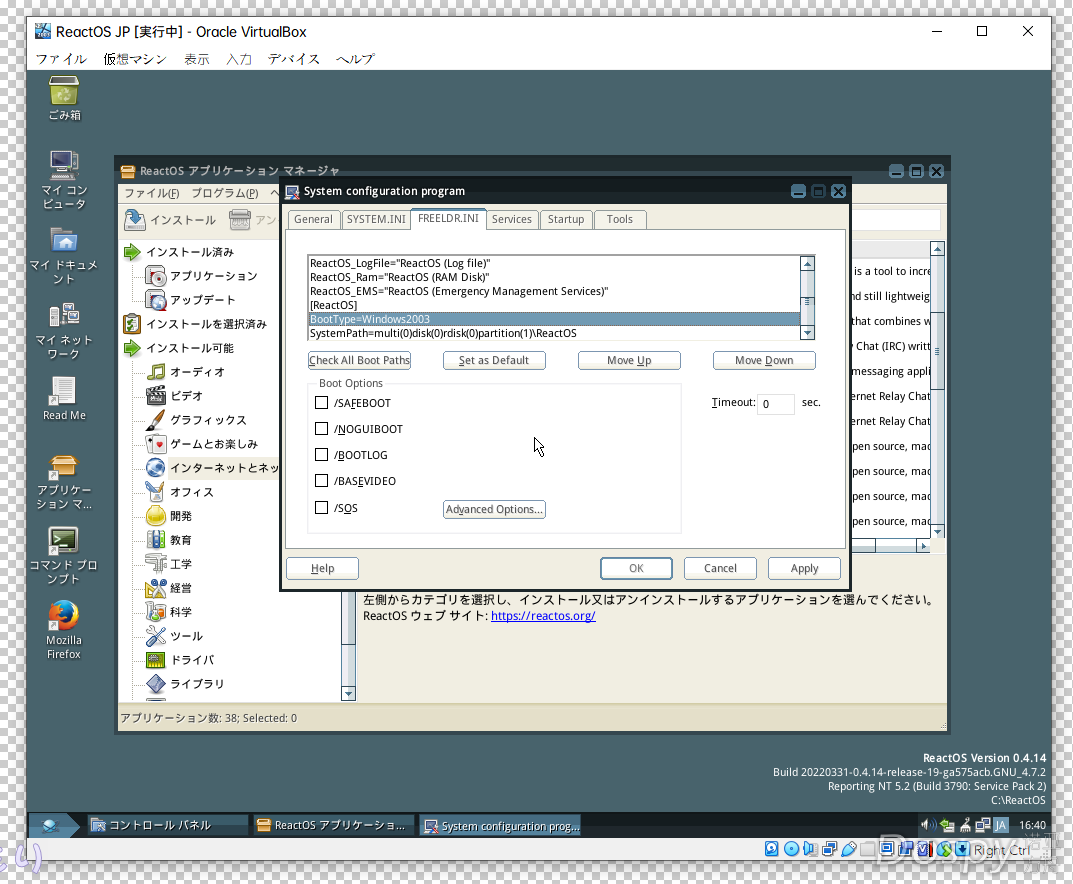Open the Recycle Bin desktop icon

click(x=64, y=93)
